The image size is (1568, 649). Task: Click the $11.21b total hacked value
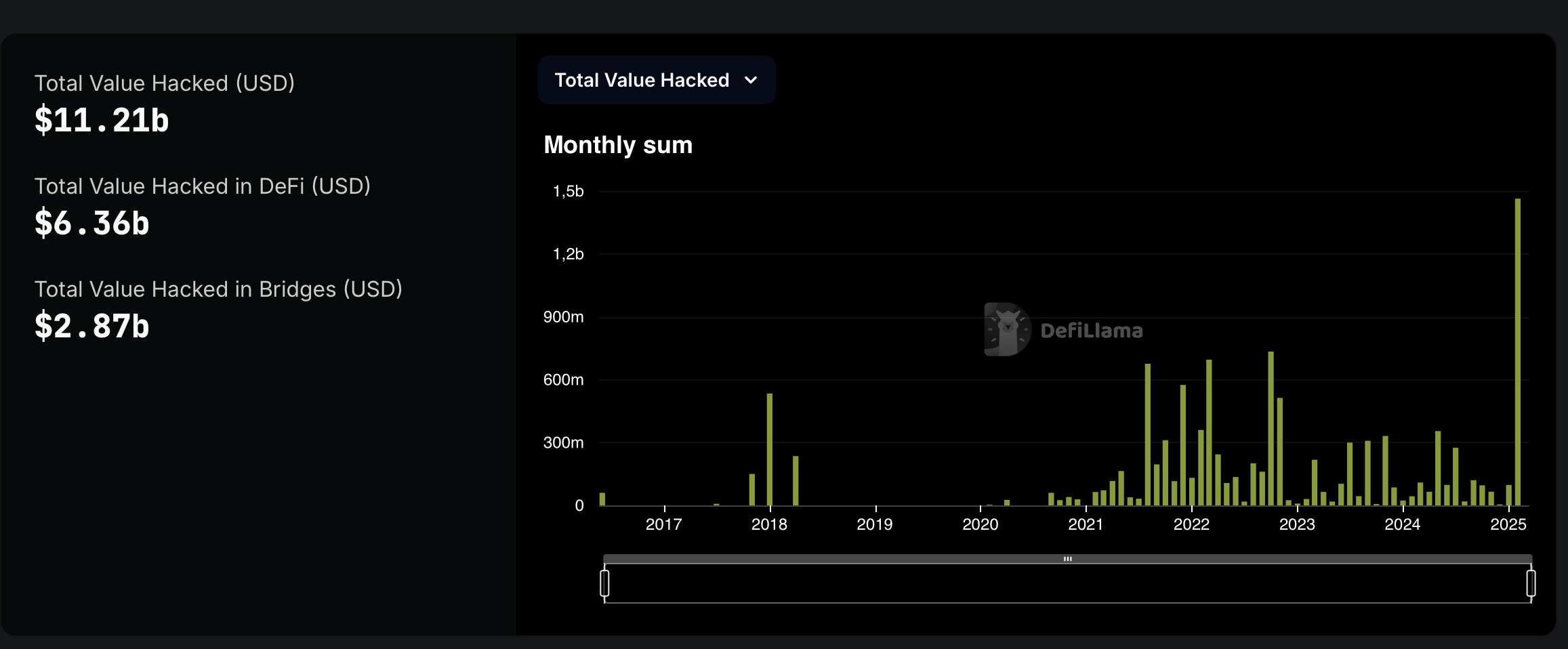[x=102, y=121]
